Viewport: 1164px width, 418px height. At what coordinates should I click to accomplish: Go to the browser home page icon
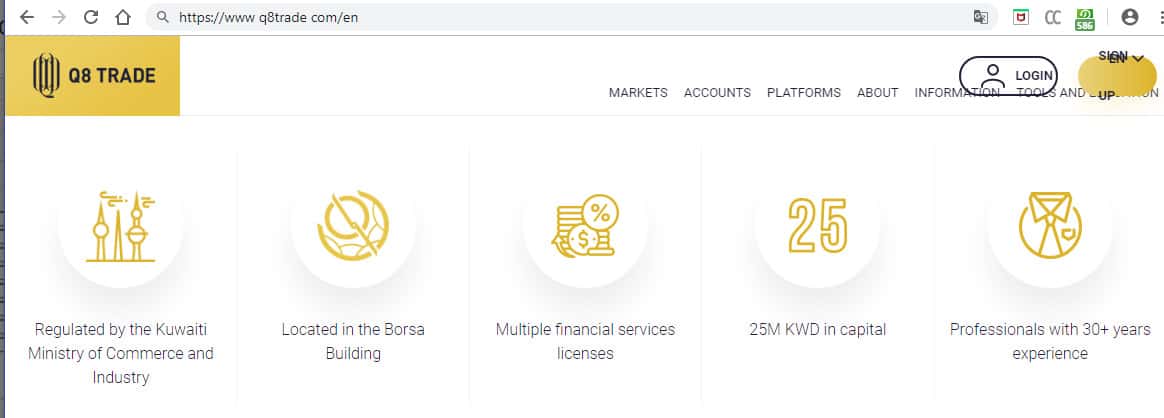123,17
